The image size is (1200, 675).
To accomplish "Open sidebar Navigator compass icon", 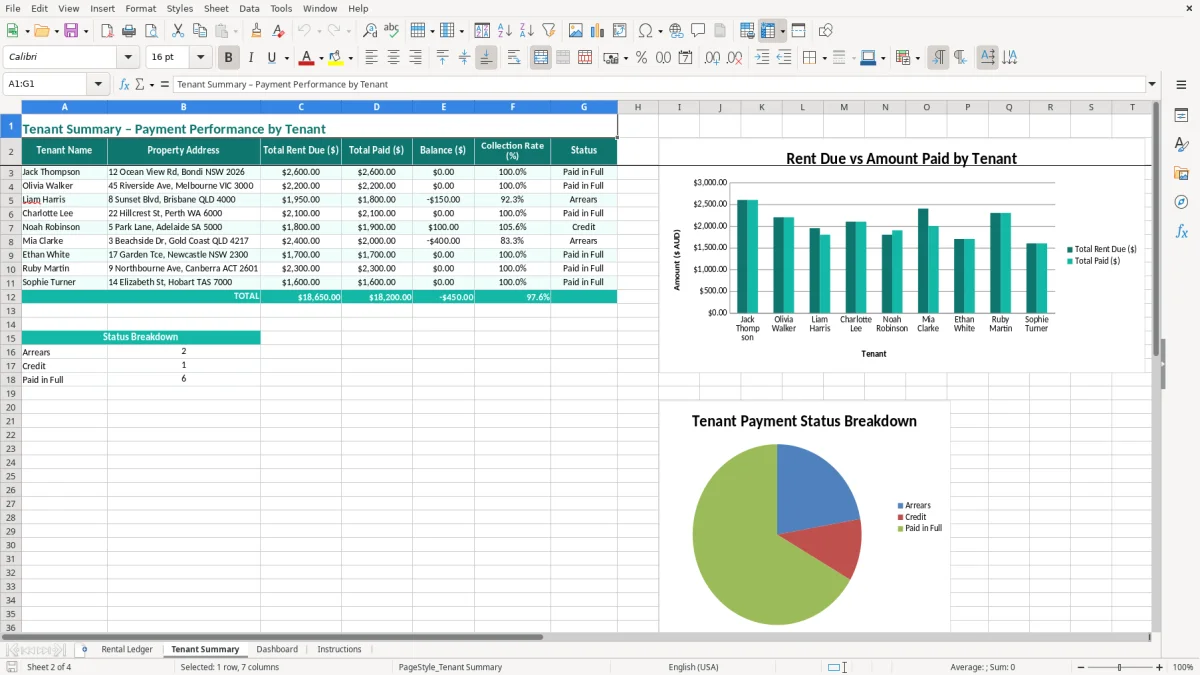I will 1181,202.
